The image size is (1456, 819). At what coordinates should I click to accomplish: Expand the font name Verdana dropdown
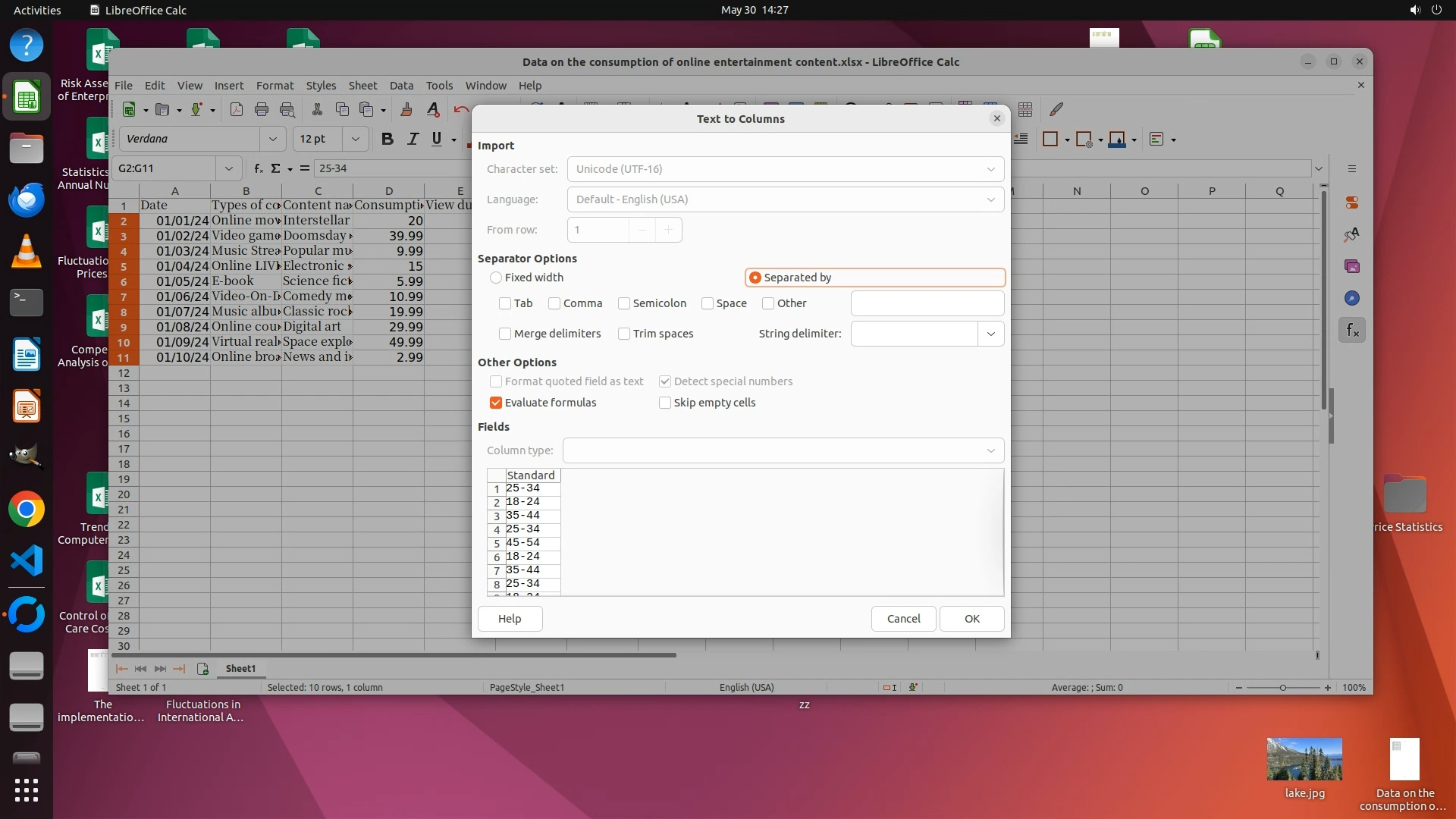click(x=272, y=139)
